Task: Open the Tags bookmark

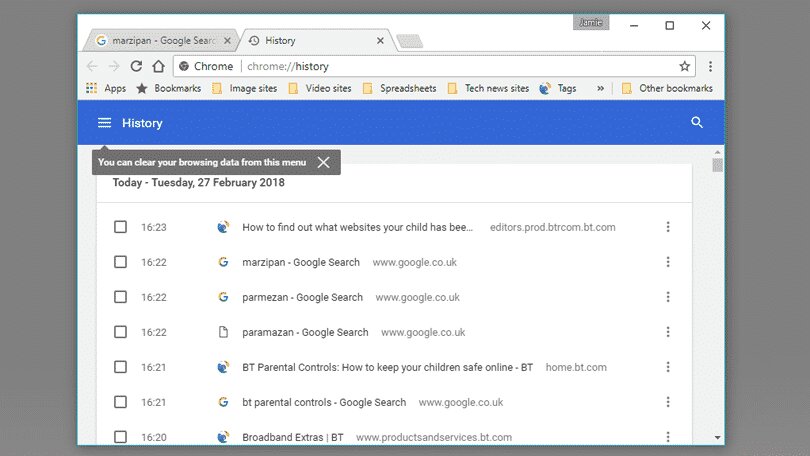Action: 558,88
